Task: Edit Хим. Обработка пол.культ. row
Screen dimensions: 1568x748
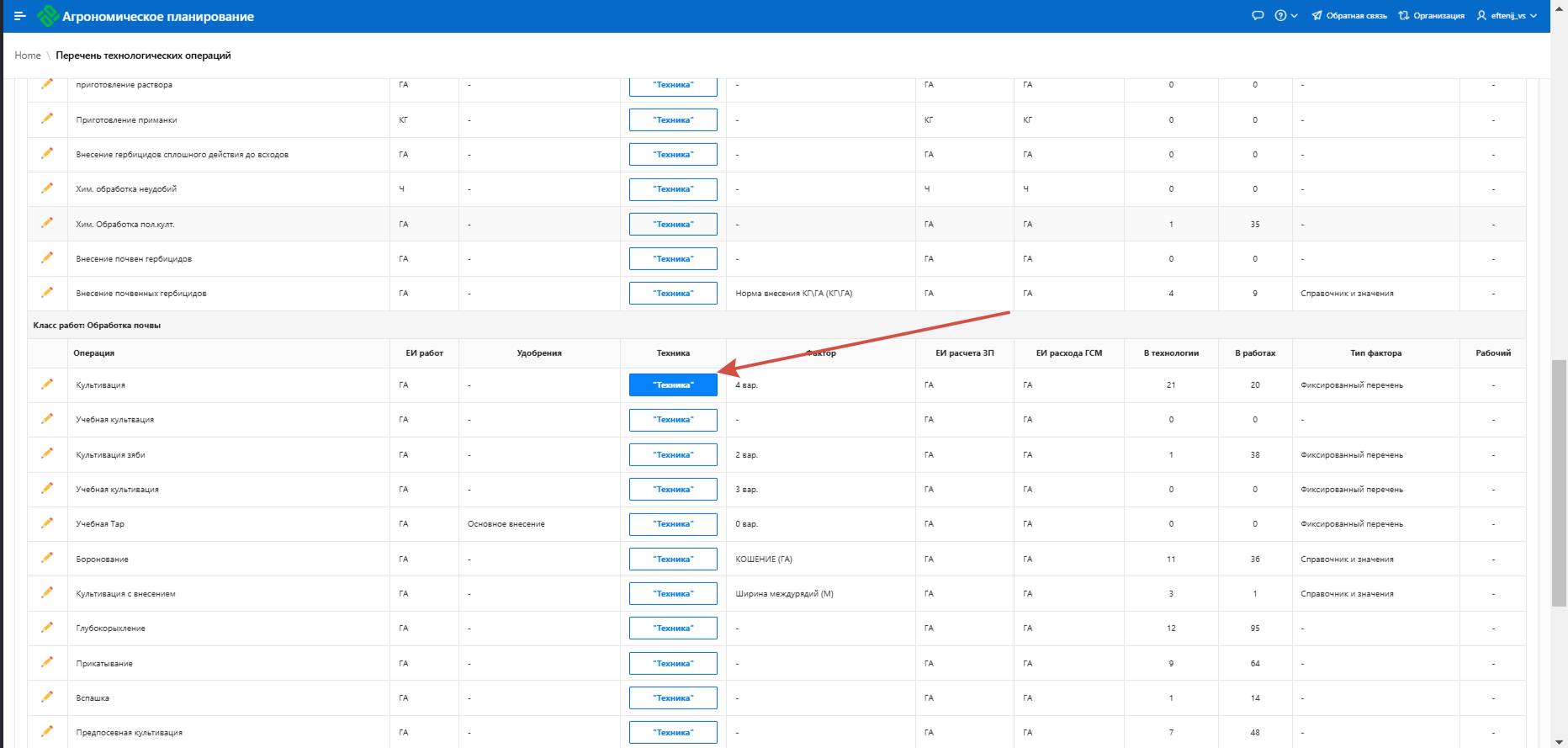Action: [x=47, y=223]
